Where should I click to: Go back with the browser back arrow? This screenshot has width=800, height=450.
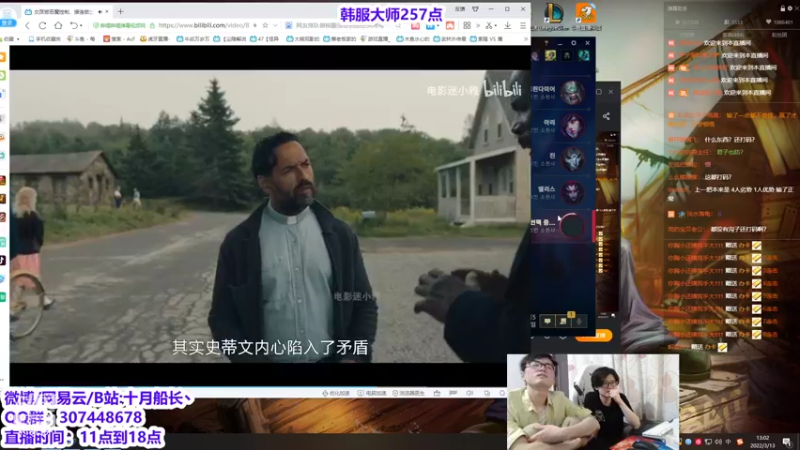point(27,25)
